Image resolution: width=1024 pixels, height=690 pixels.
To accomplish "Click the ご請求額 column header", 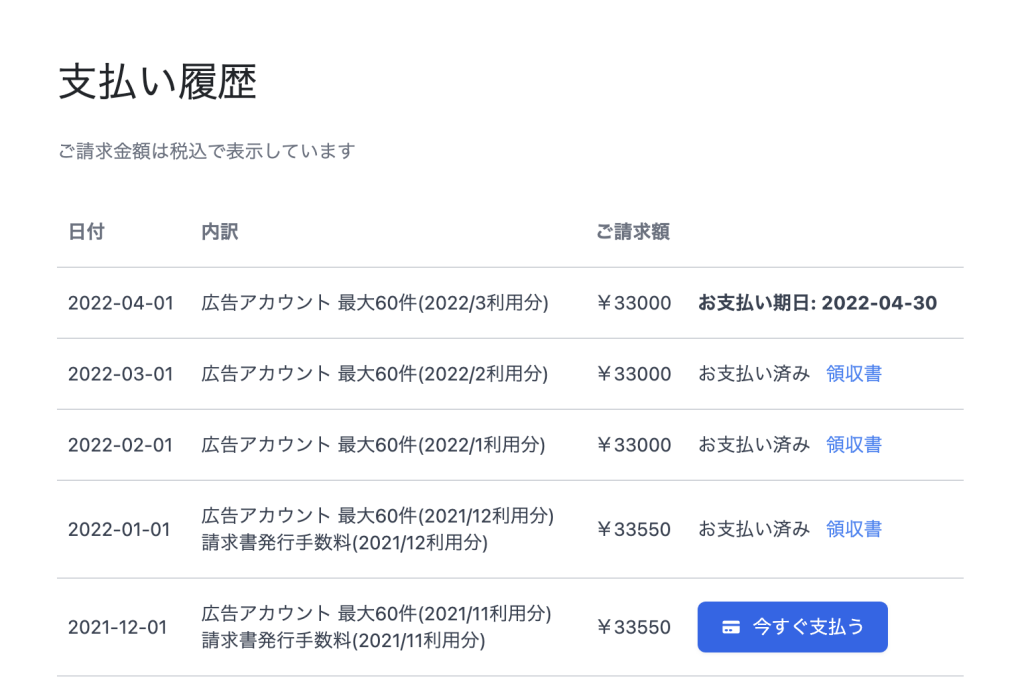I will click(633, 232).
